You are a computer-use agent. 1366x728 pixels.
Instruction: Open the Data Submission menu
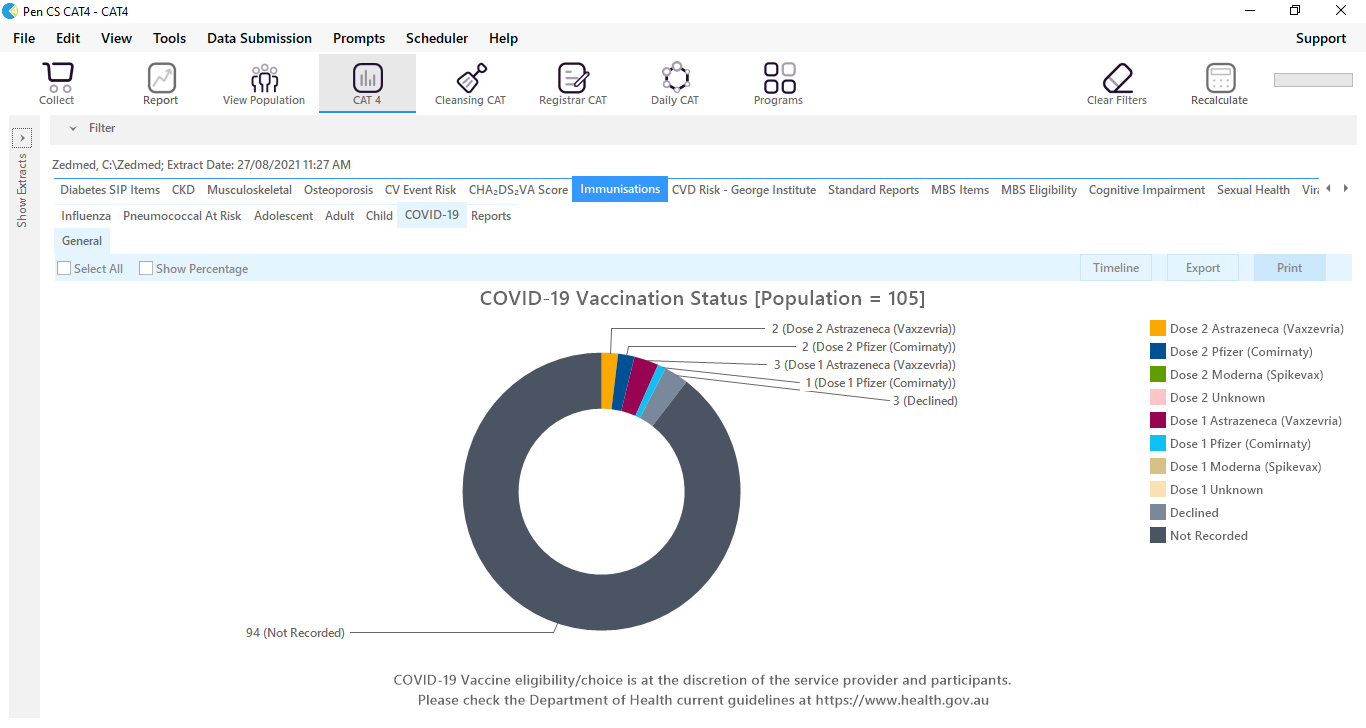[259, 38]
